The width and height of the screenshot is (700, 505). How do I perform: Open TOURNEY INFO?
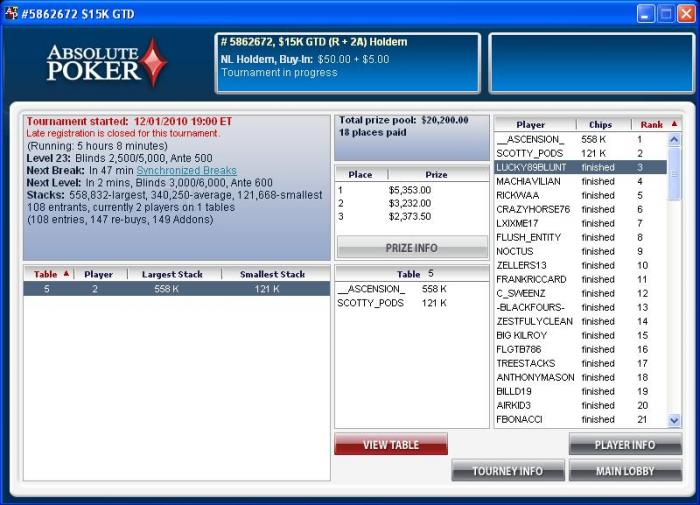pyautogui.click(x=508, y=471)
